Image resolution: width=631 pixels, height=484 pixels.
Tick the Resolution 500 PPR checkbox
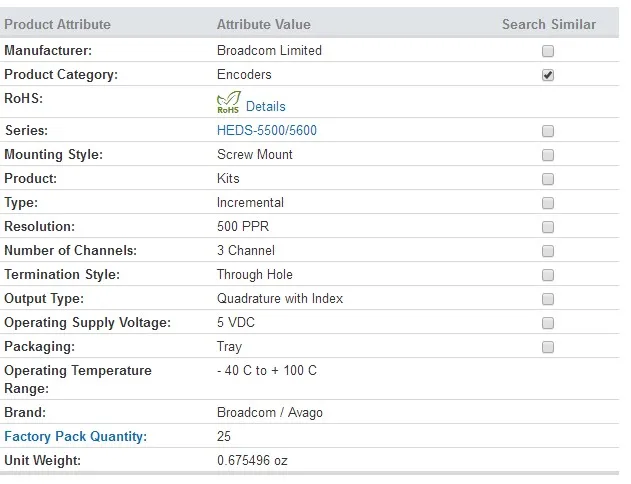click(548, 227)
